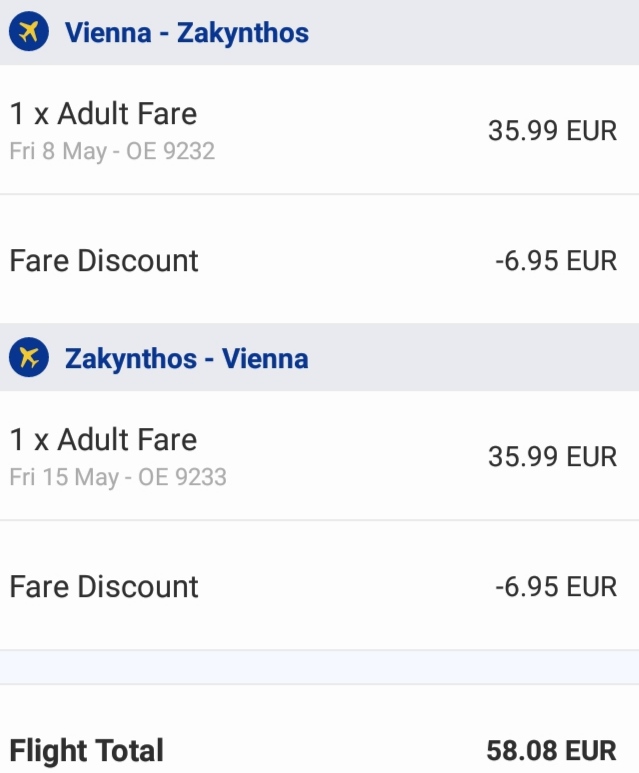639x773 pixels.
Task: Select the return 35.99 EUR fare price
Action: (x=552, y=457)
